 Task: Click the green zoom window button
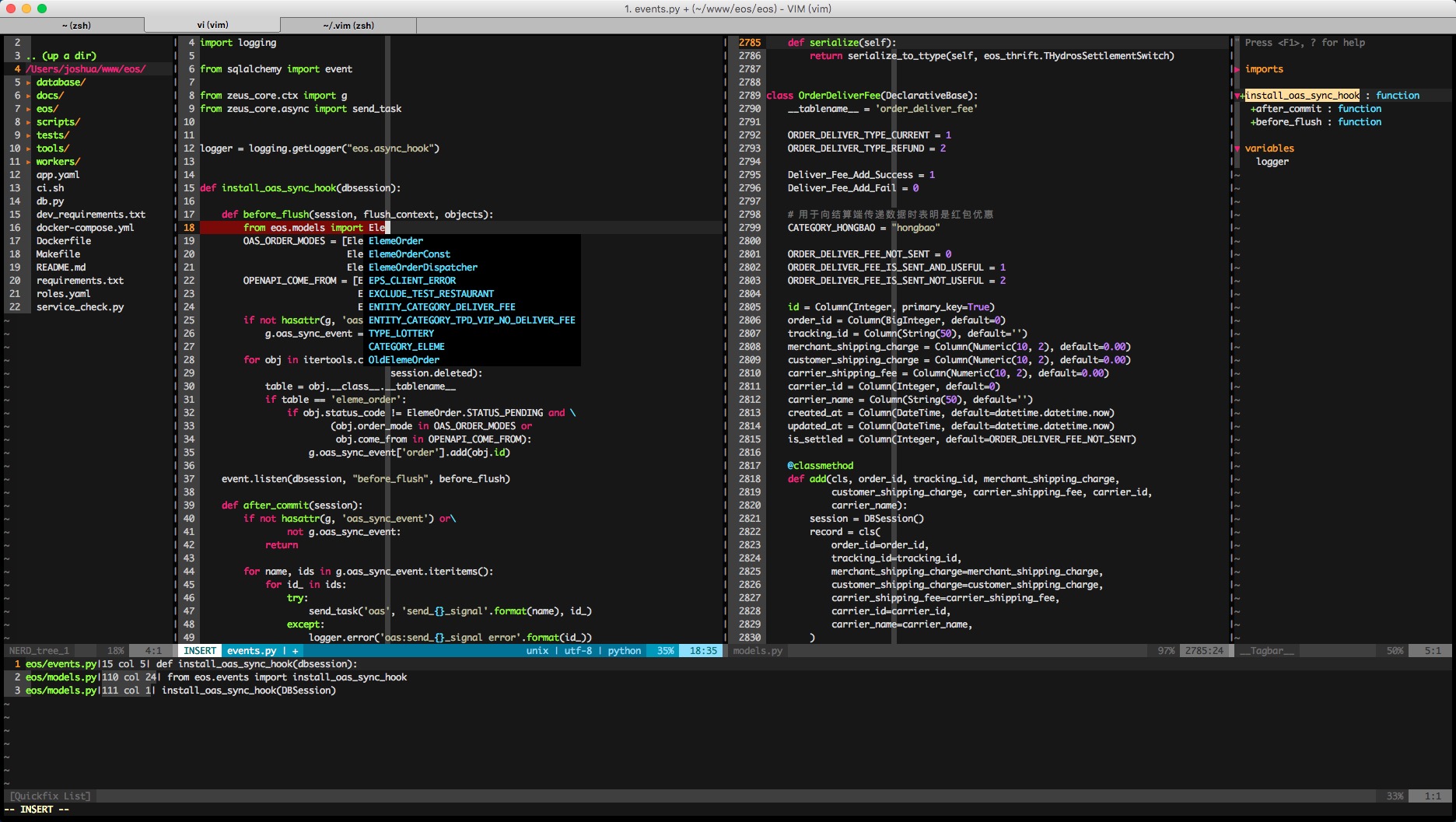42,9
